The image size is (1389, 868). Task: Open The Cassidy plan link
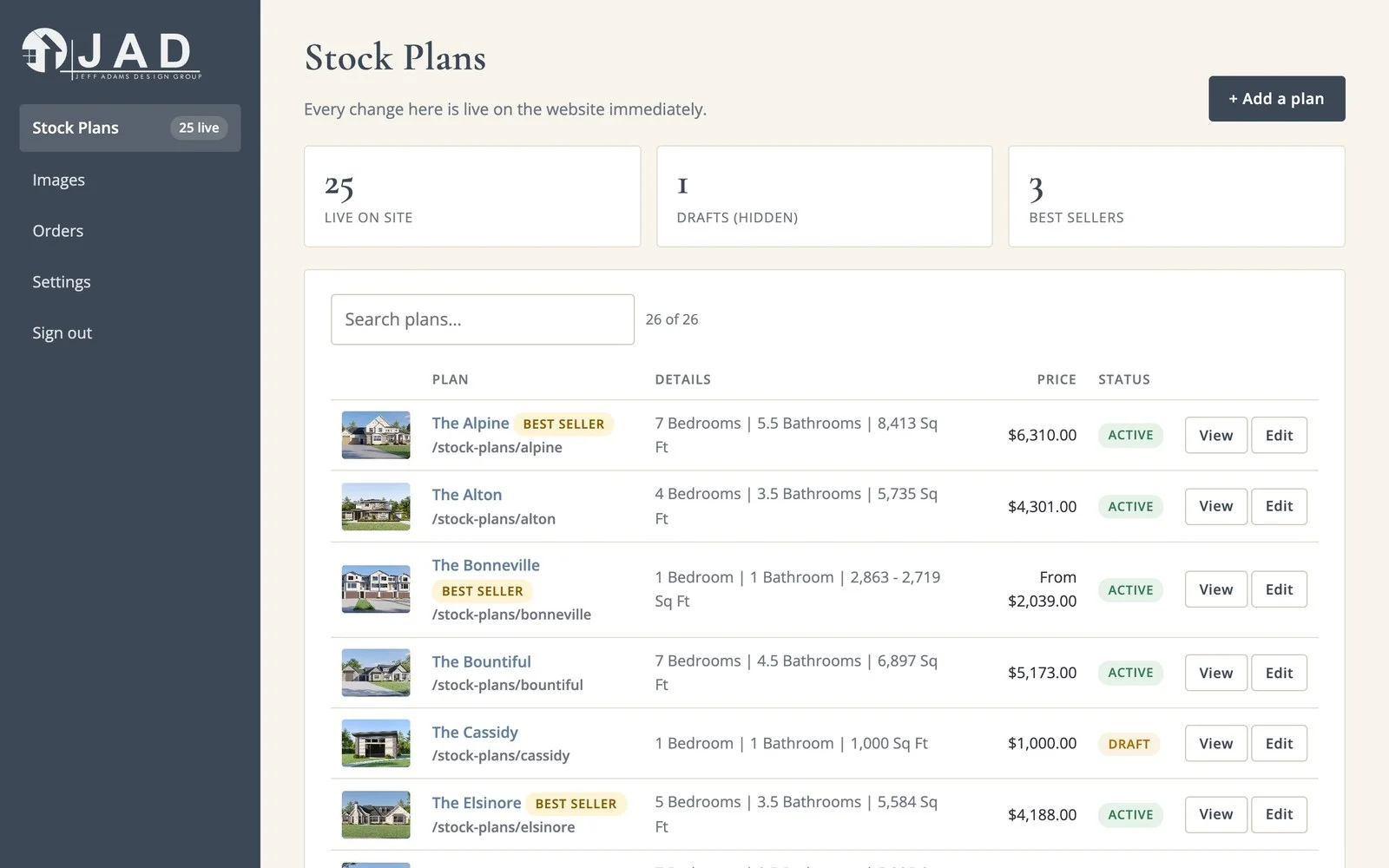(x=475, y=732)
